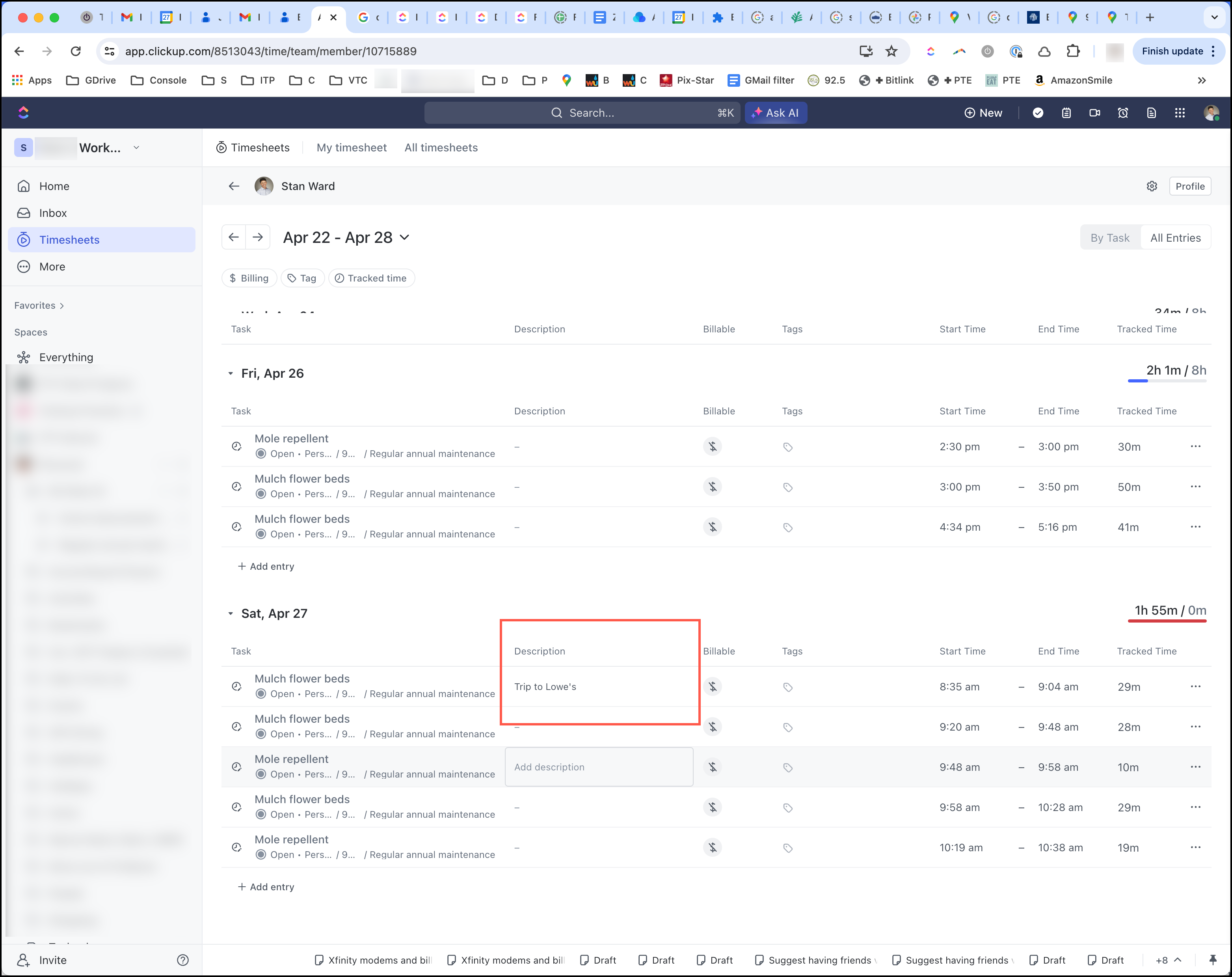Click Fri, Apr 26 tracked time progress bar
Image resolution: width=1232 pixels, height=977 pixels.
tap(1167, 381)
